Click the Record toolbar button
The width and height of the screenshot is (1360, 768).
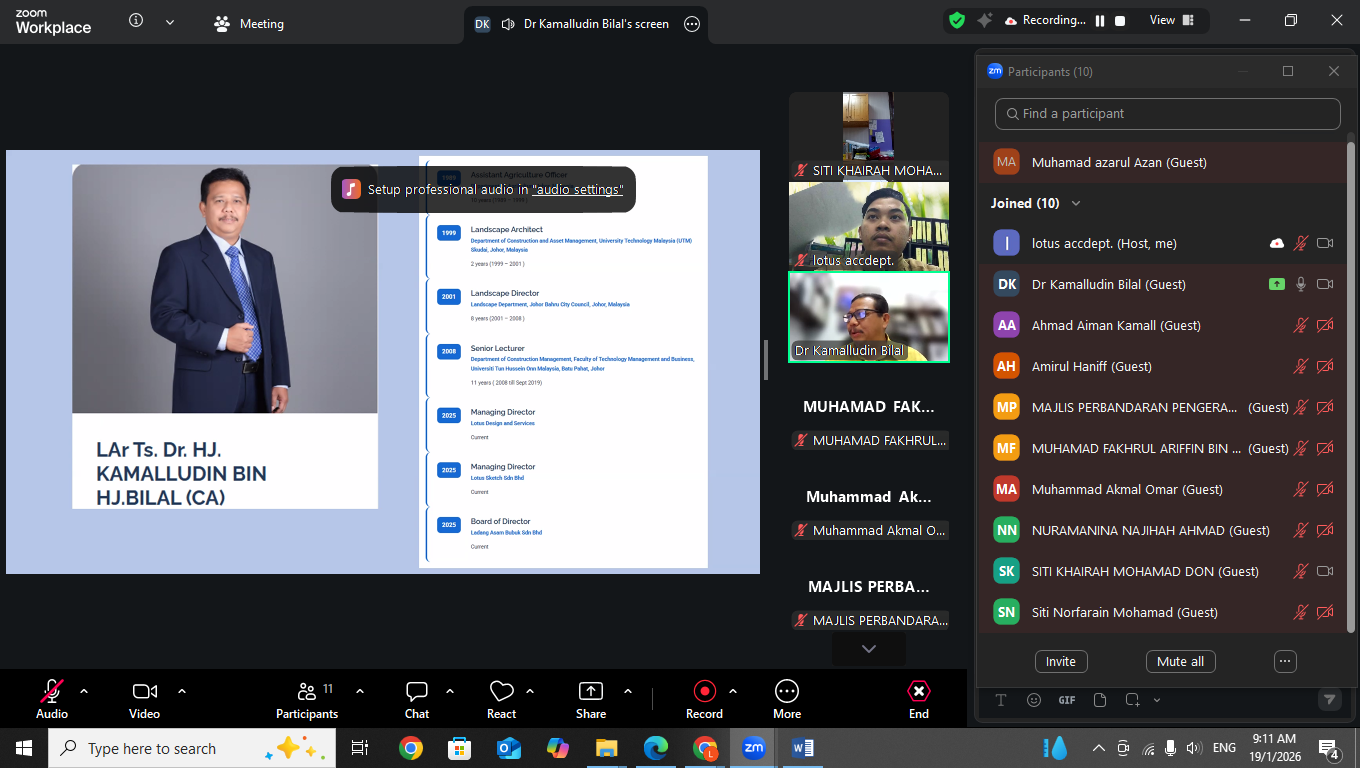pos(704,698)
